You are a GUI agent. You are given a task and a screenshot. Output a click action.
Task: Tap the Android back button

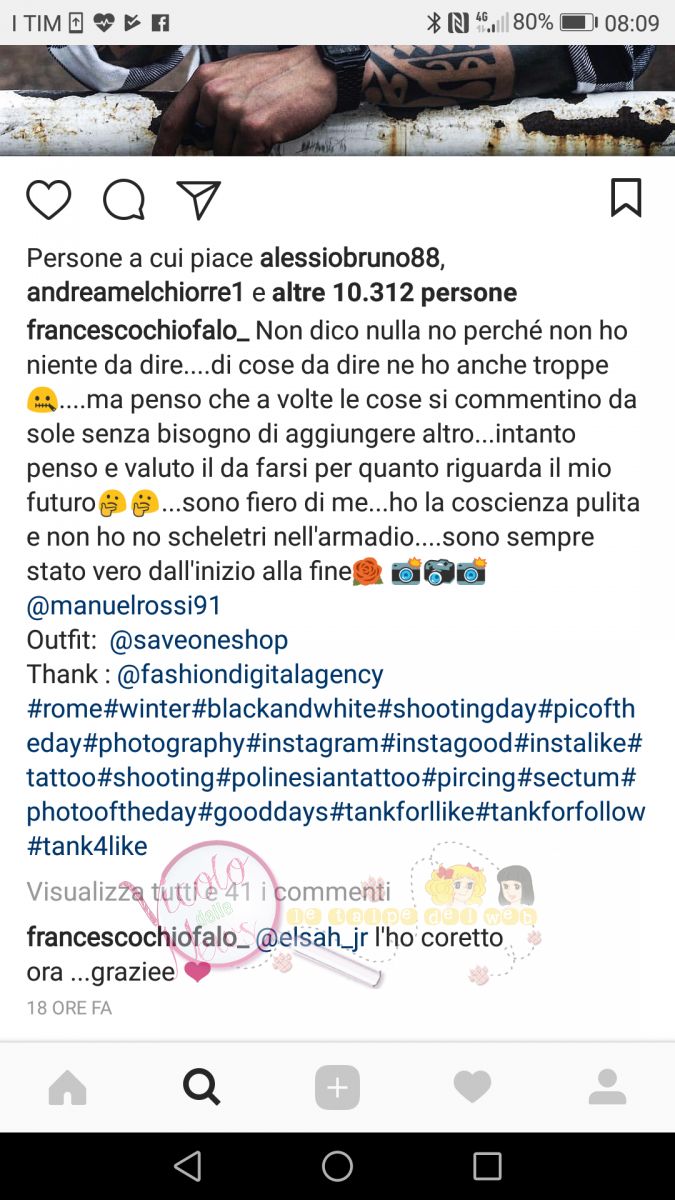pos(187,1166)
